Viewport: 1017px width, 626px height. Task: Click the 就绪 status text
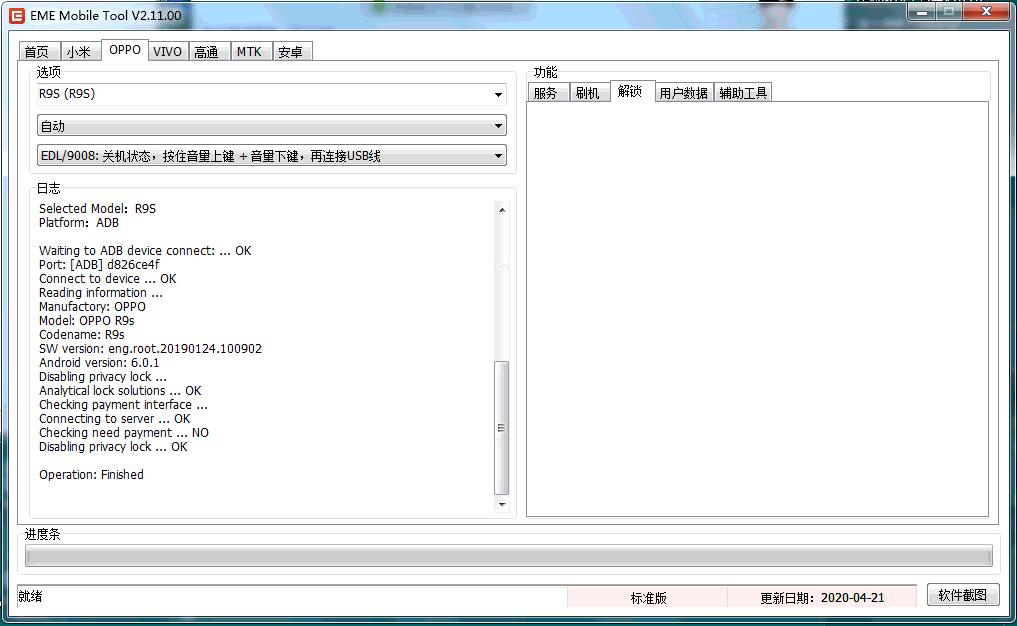point(30,596)
